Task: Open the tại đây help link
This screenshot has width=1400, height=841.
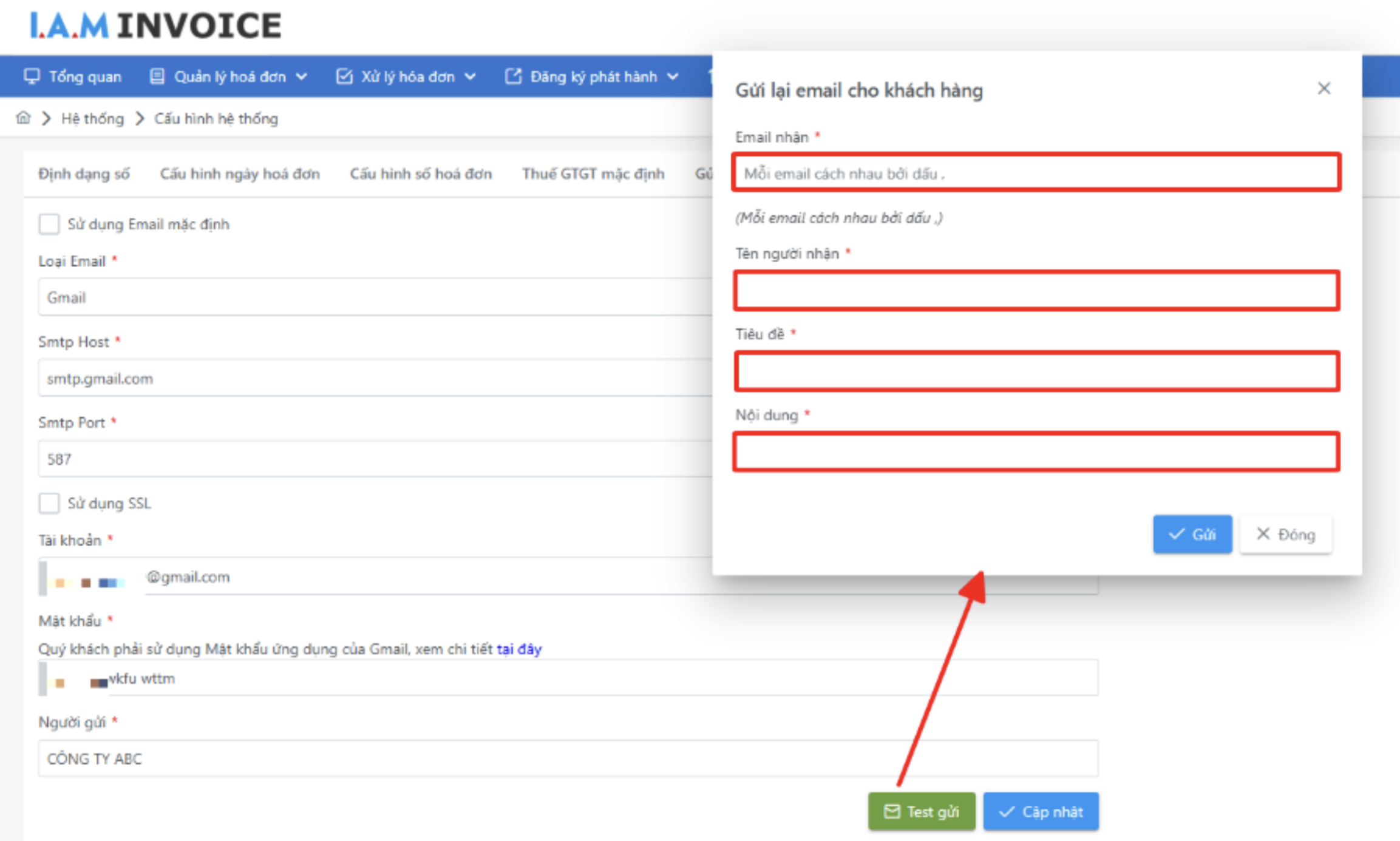Action: click(x=519, y=649)
